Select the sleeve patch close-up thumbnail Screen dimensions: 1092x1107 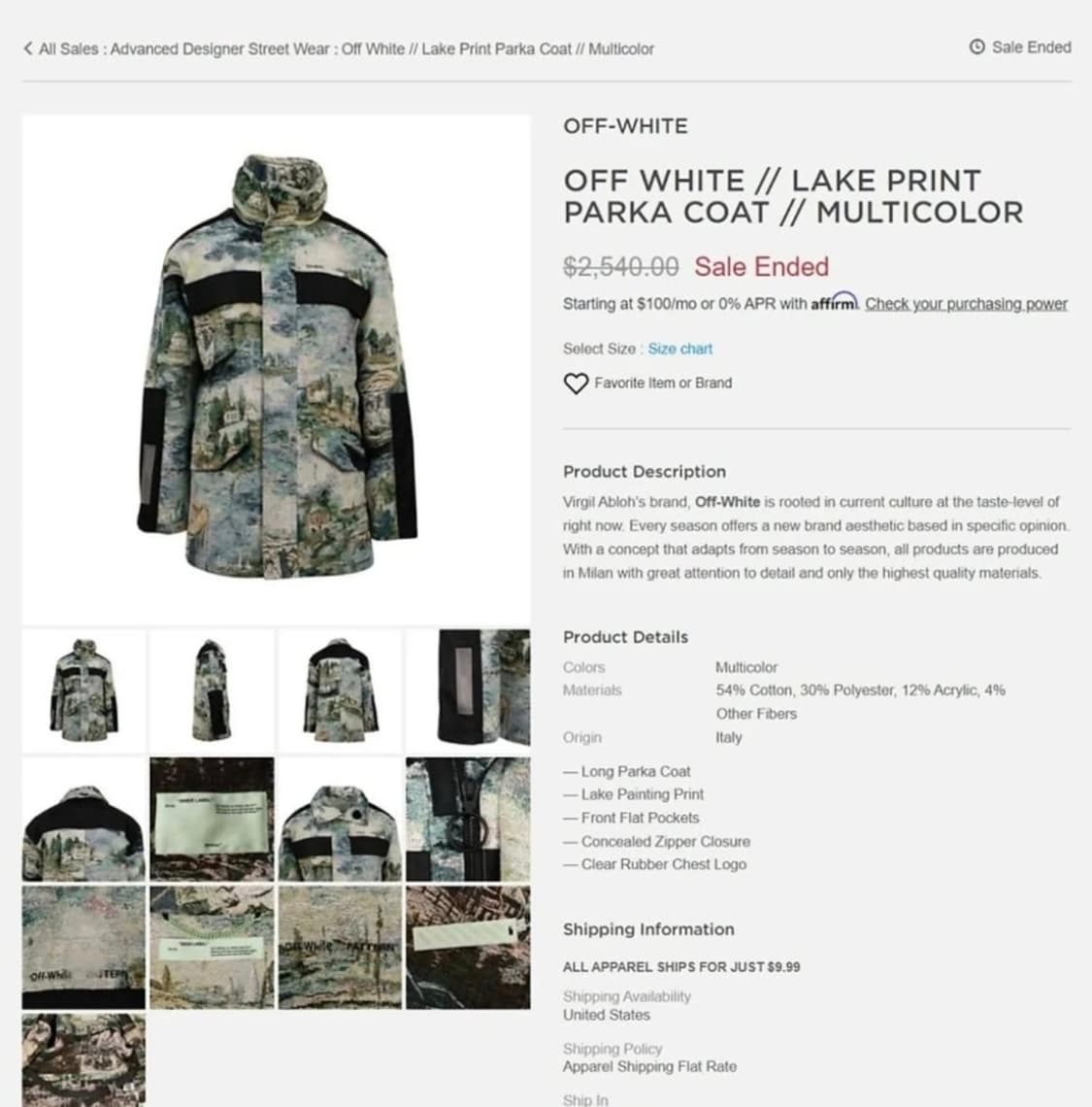coord(468,688)
